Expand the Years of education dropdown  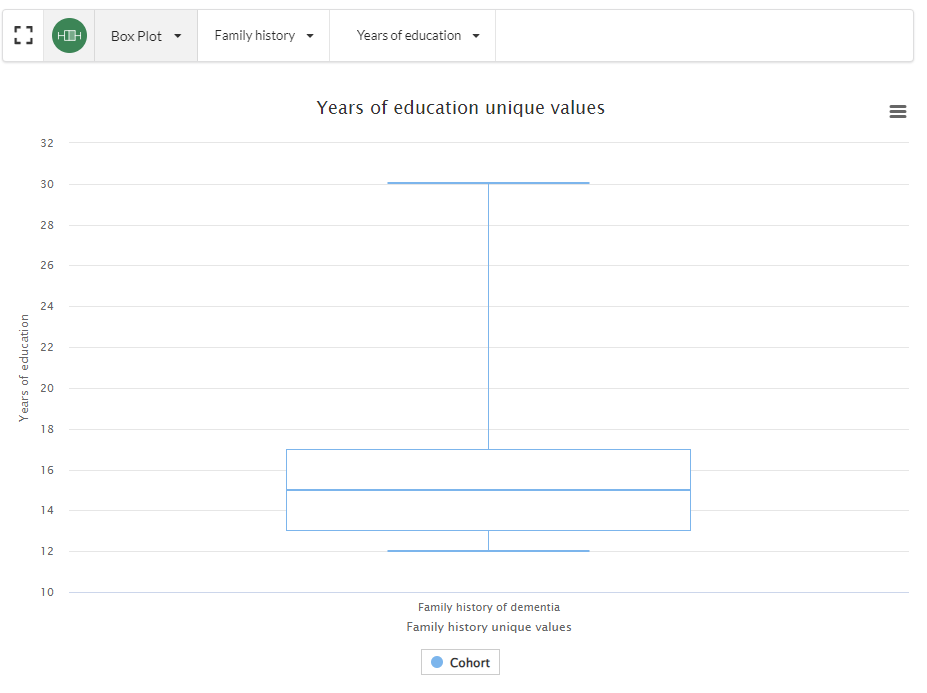click(x=417, y=36)
